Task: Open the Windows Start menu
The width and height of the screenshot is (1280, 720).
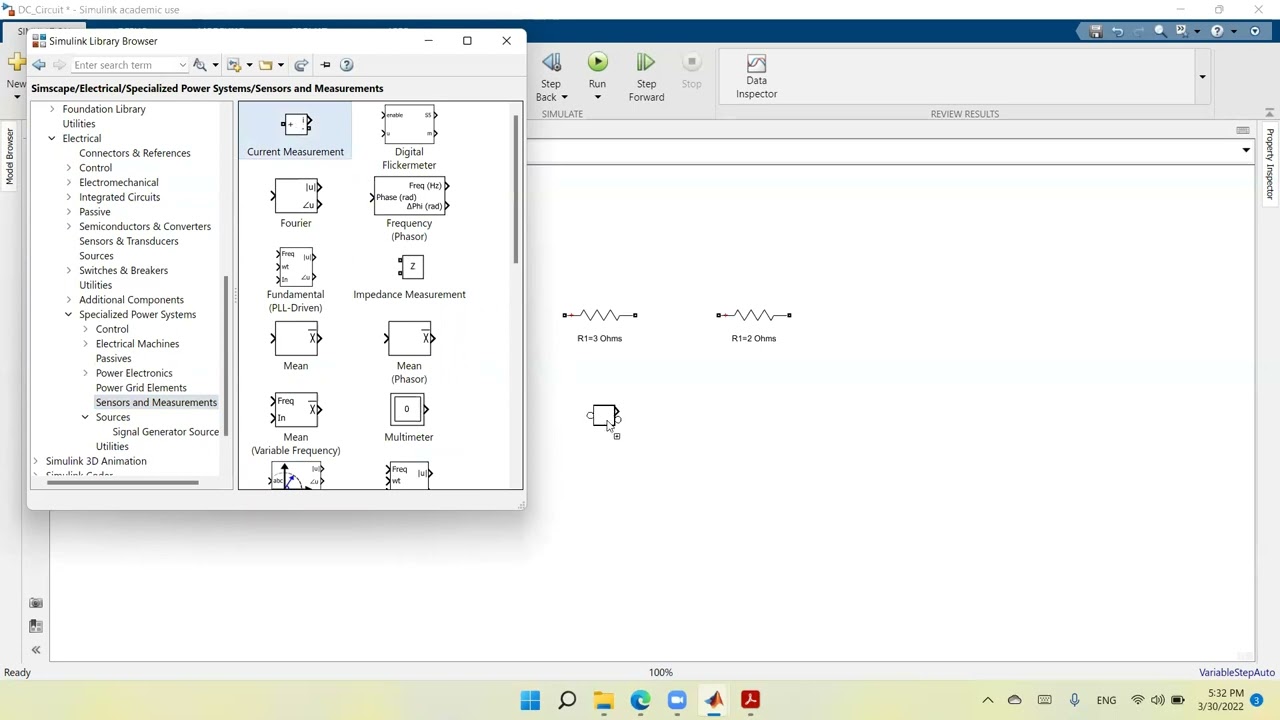Action: pos(530,700)
